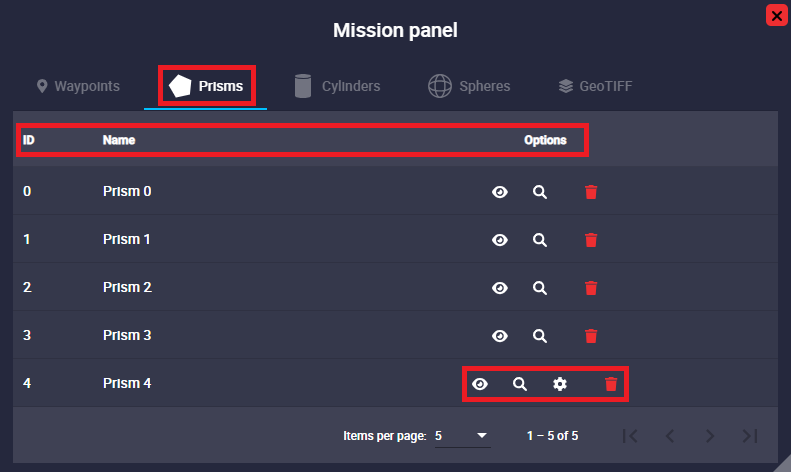Toggle visibility of Prism 0

[x=500, y=192]
